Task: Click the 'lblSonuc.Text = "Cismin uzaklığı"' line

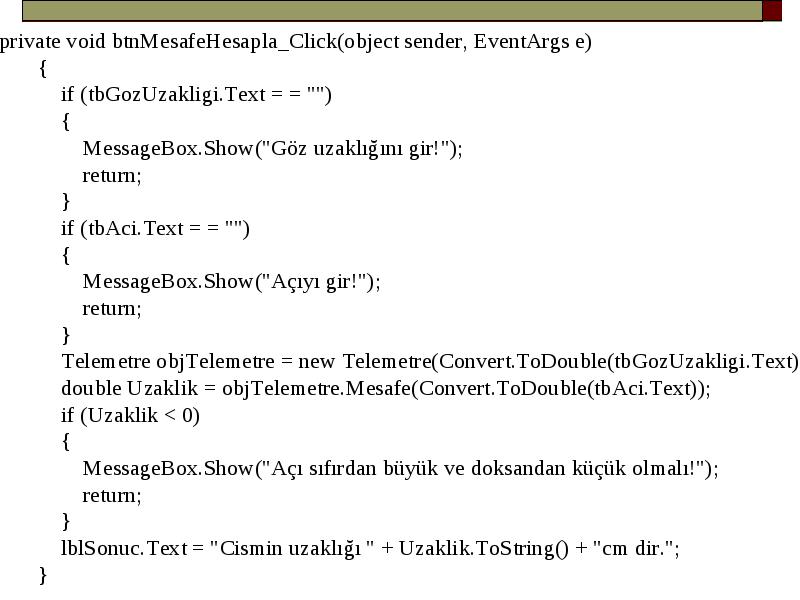Action: (x=370, y=548)
